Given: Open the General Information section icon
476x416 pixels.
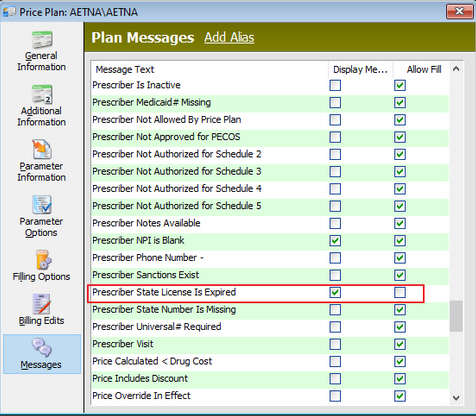Looking at the screenshot, I should [x=42, y=39].
